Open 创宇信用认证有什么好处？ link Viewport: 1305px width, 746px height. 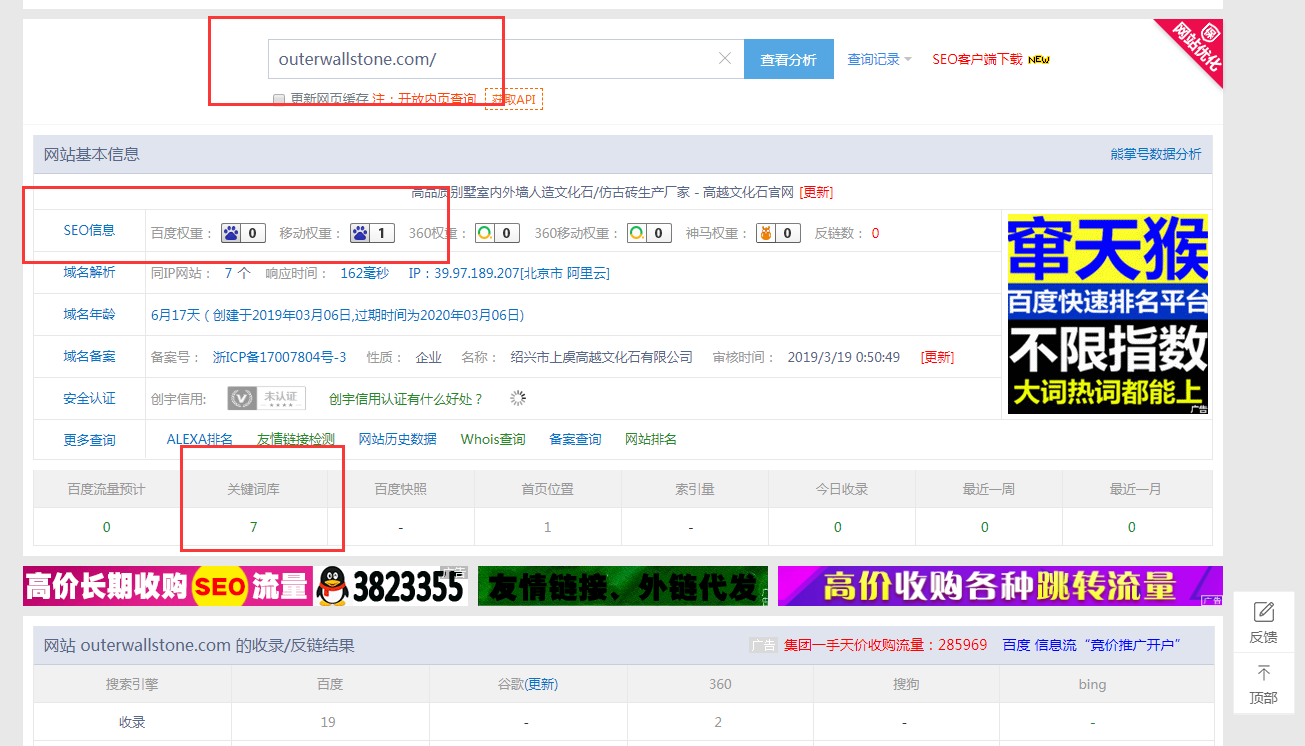point(406,399)
